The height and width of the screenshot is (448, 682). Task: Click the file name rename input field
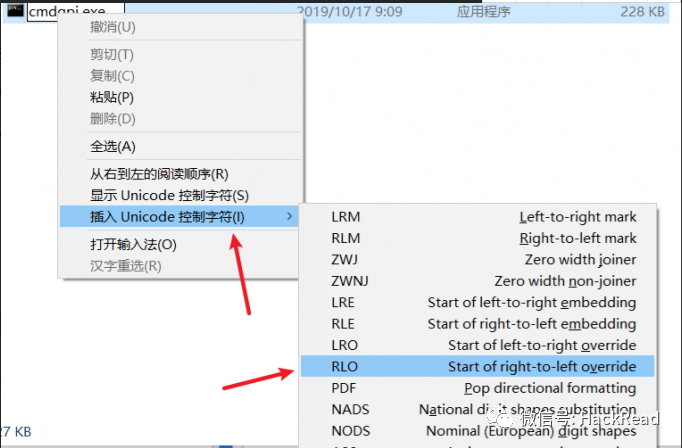click(x=76, y=10)
